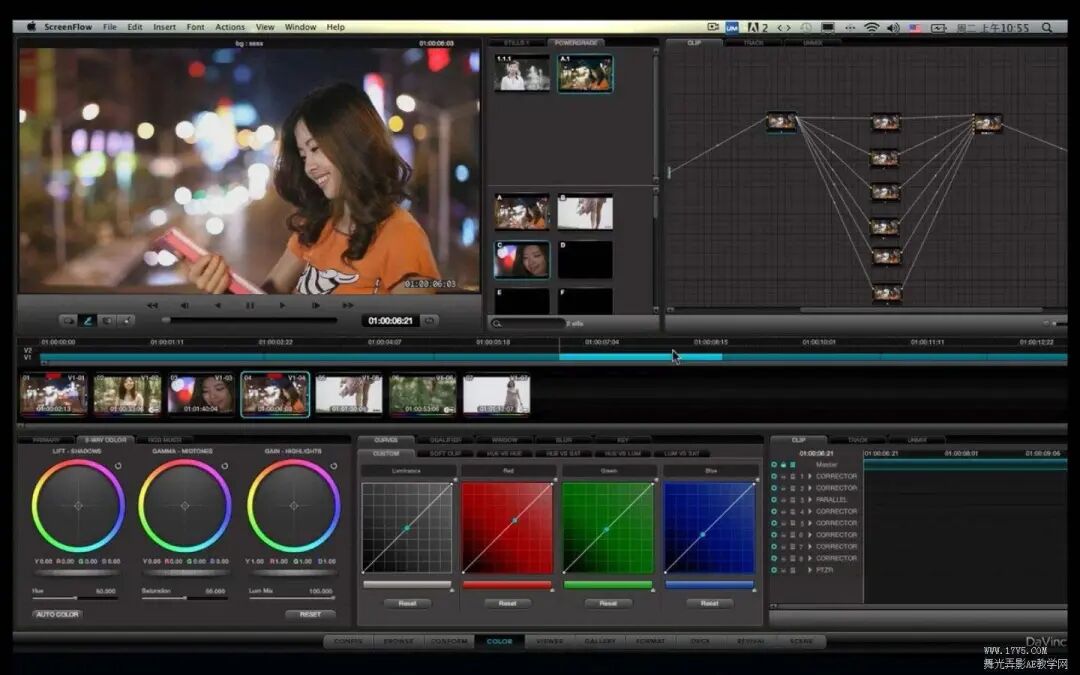Toggle the enable circle for node 1 CORRECTOR
Screen dimensions: 1080x675
click(x=774, y=476)
